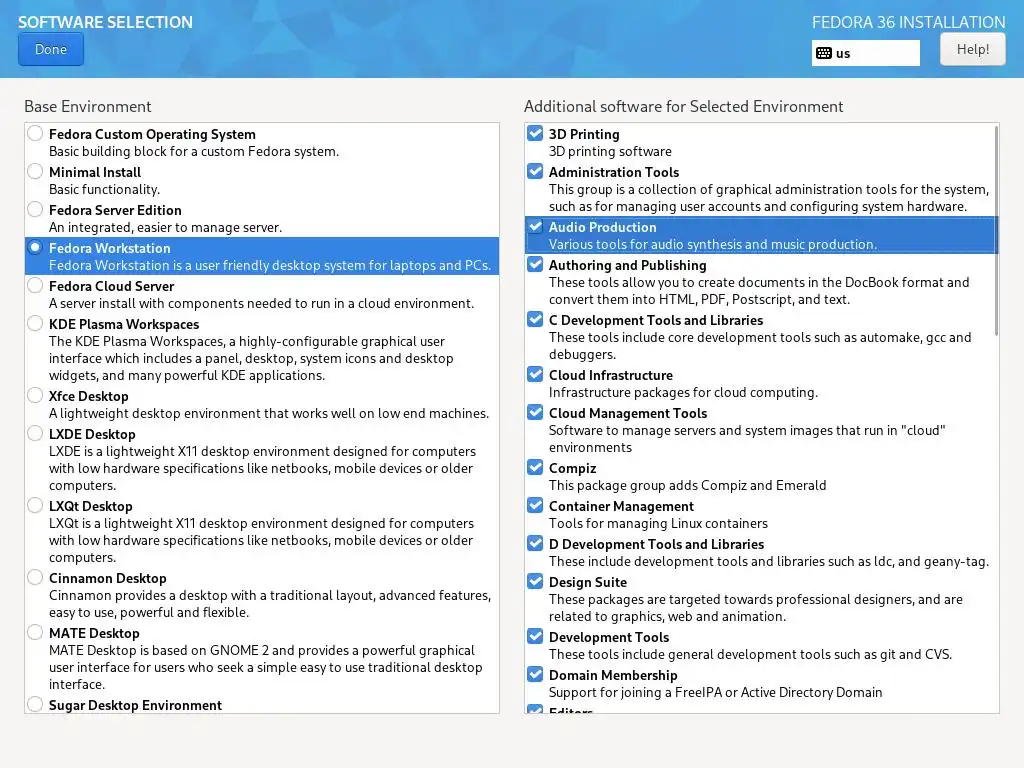Click 'This package group adds Compiz and Emerald'

pyautogui.click(x=687, y=485)
